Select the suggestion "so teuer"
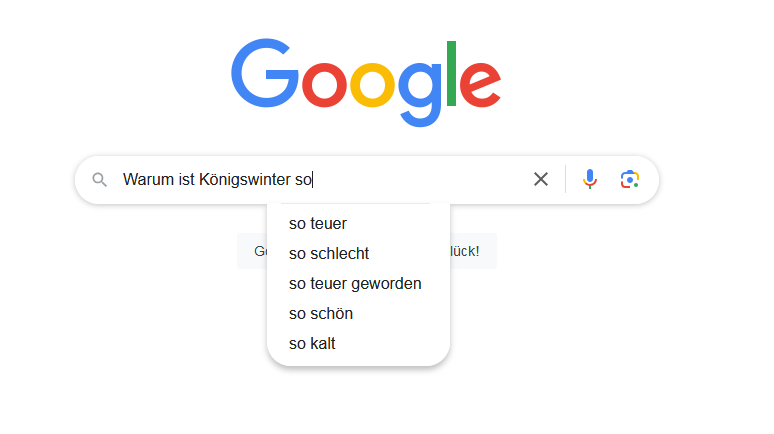 coord(318,223)
